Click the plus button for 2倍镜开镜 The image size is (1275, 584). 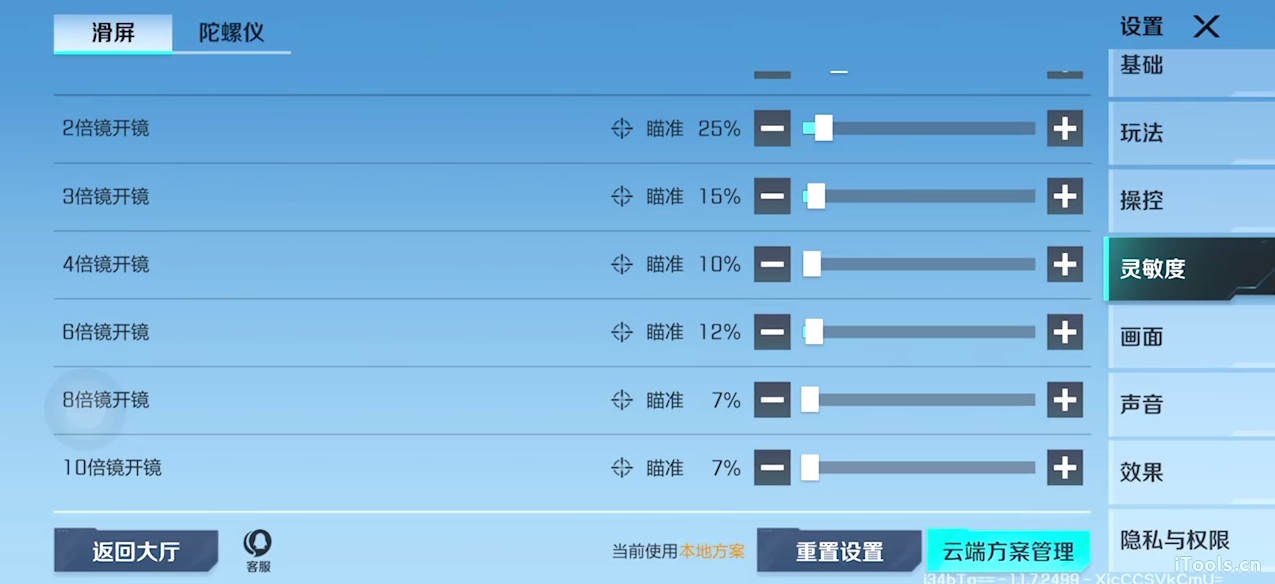[x=1065, y=128]
